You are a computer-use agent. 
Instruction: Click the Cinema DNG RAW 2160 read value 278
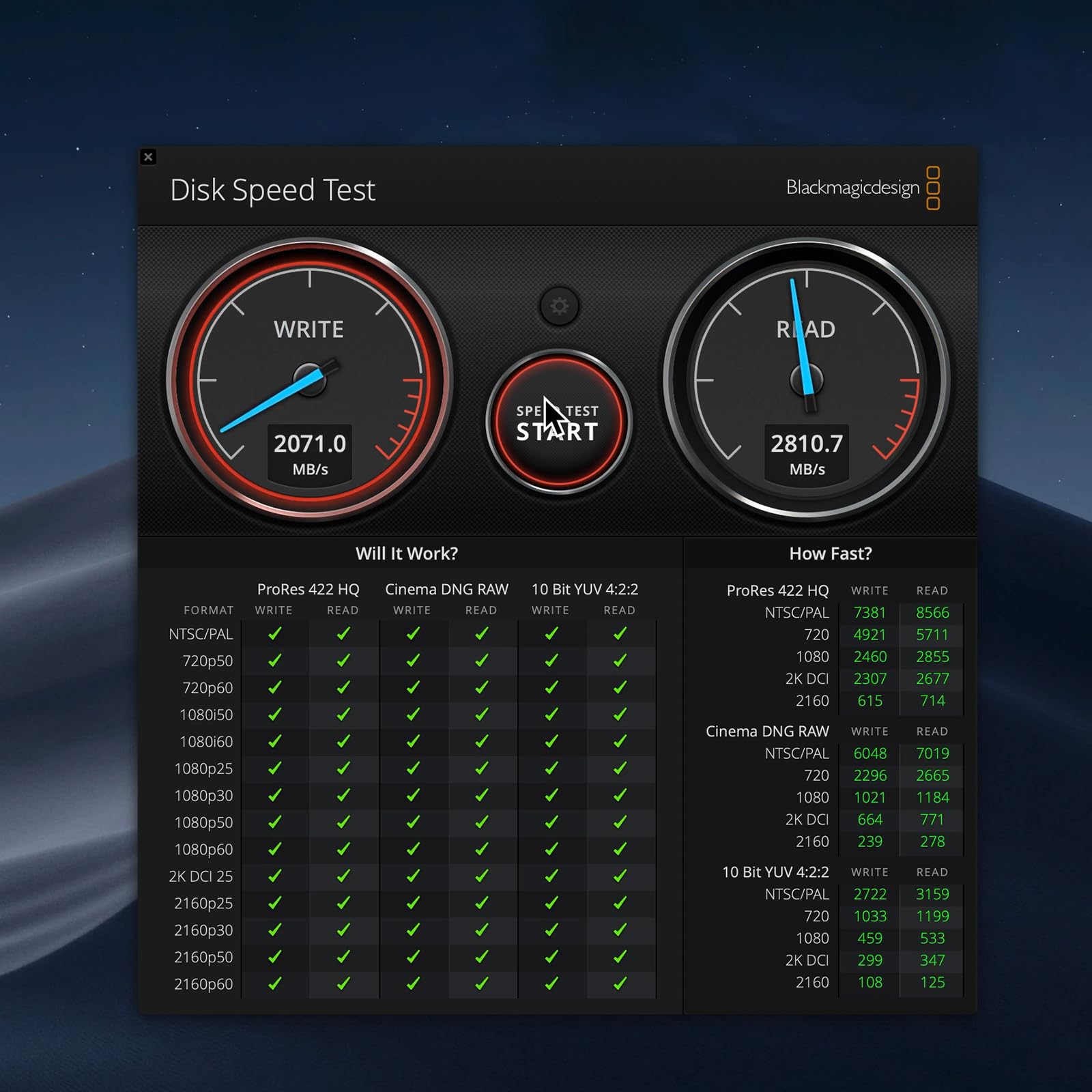[932, 842]
